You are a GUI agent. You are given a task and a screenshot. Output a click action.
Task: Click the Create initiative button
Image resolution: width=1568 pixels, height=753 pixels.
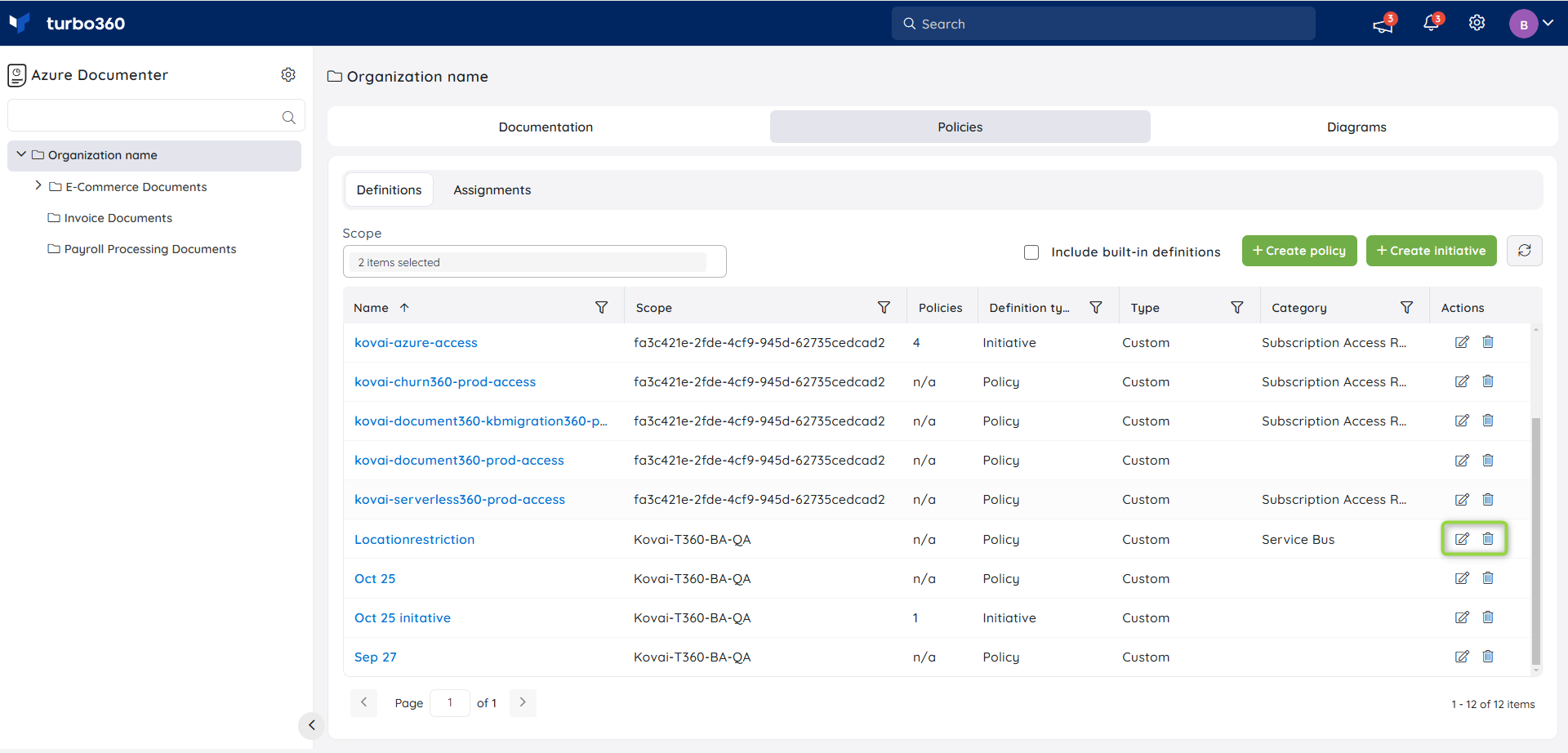point(1431,251)
